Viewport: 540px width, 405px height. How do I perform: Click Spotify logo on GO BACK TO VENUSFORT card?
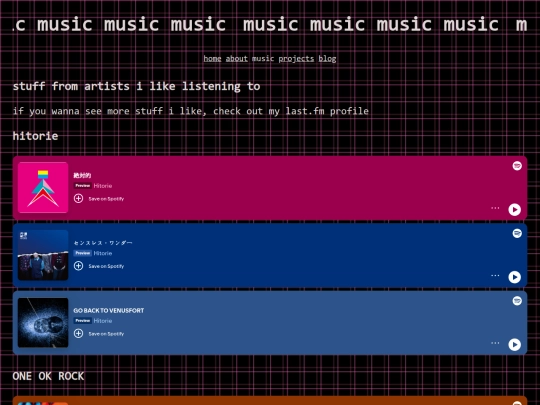pyautogui.click(x=517, y=301)
